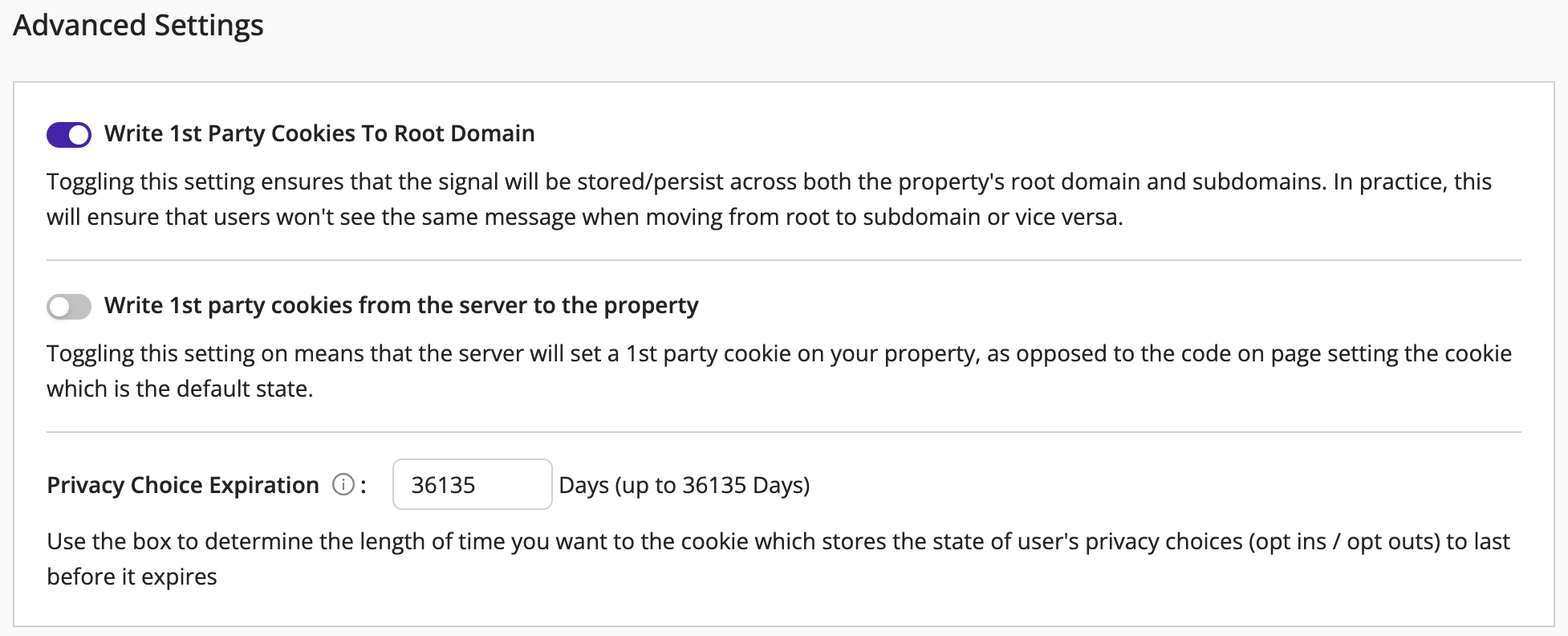
Task: Click the text 'which is the default state.'
Action: 180,389
